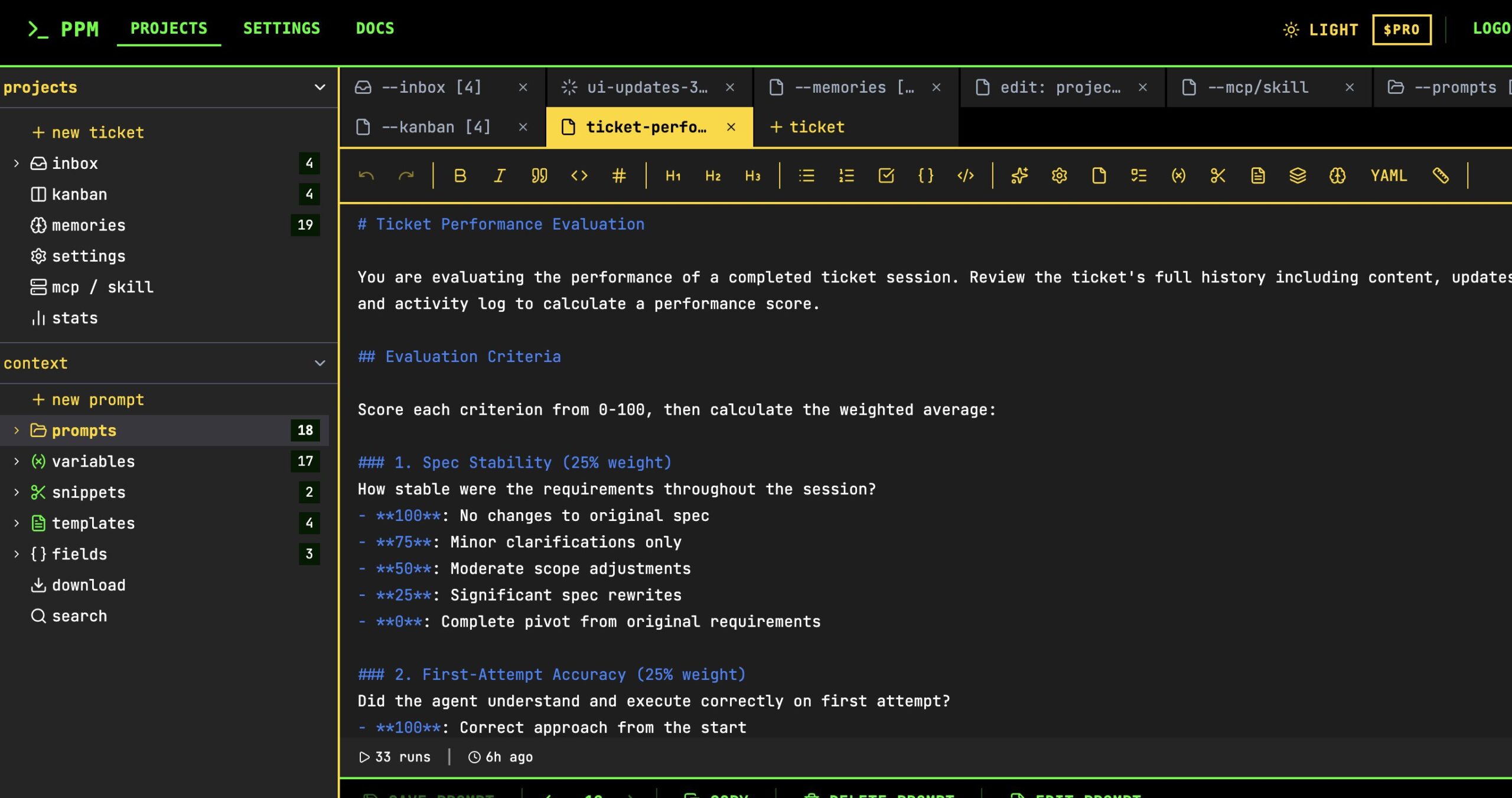
Task: Open the stats panel in the sidebar
Action: 74,318
